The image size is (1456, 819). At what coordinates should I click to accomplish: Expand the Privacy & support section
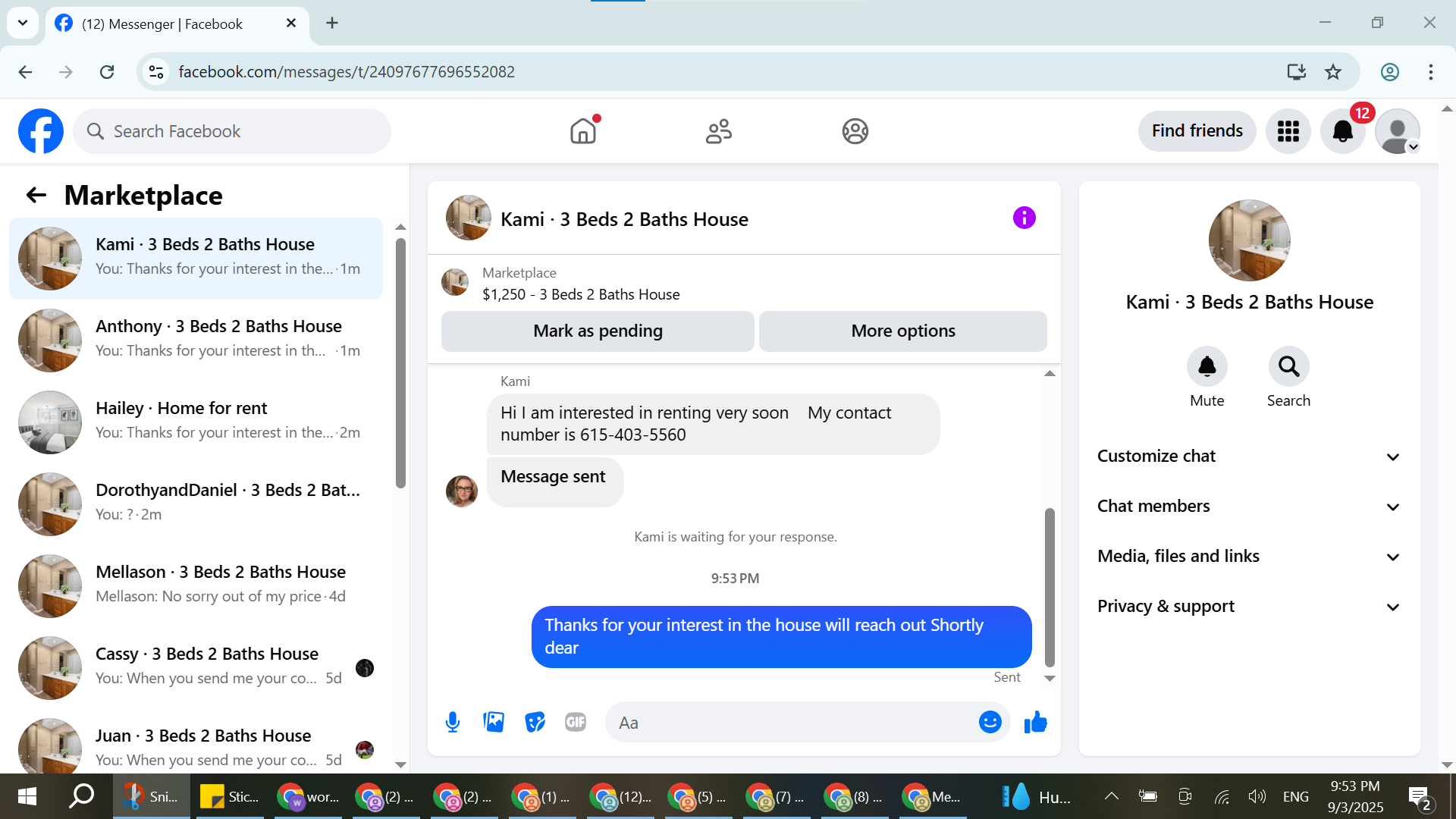click(x=1249, y=607)
